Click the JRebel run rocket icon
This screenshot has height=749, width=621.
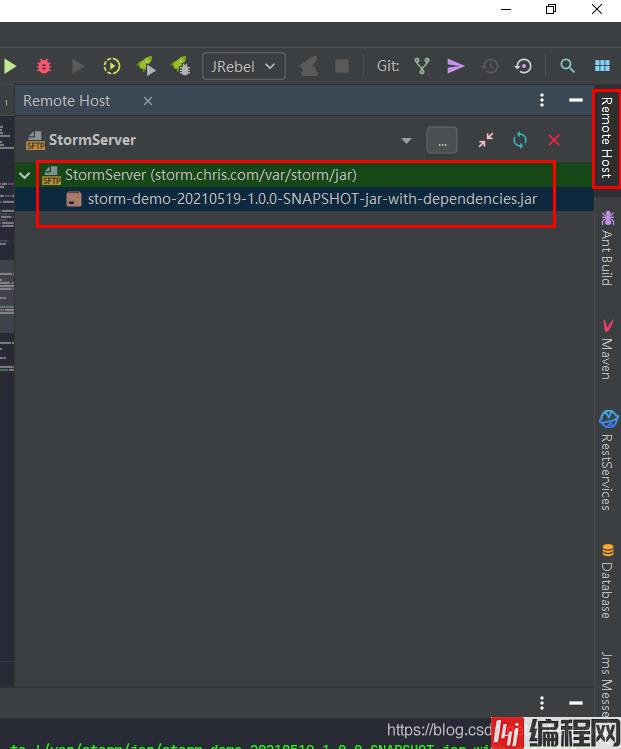(x=146, y=66)
